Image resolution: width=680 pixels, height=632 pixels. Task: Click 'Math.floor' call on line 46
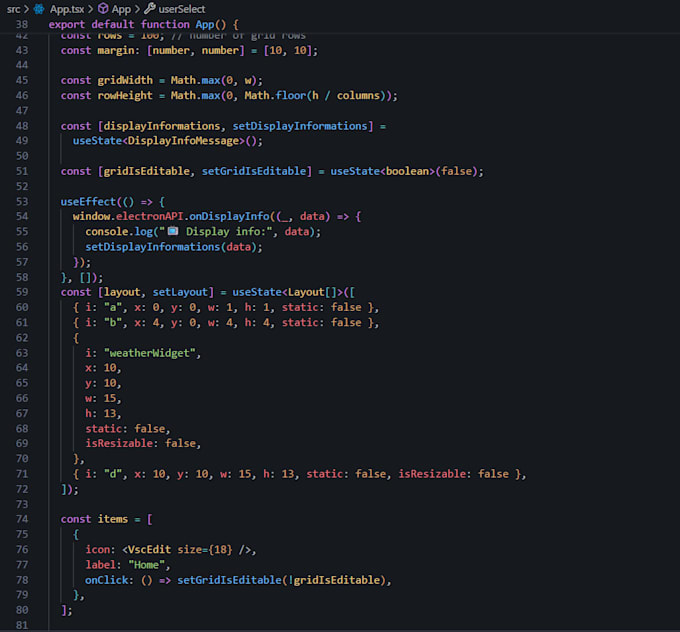[x=275, y=96]
